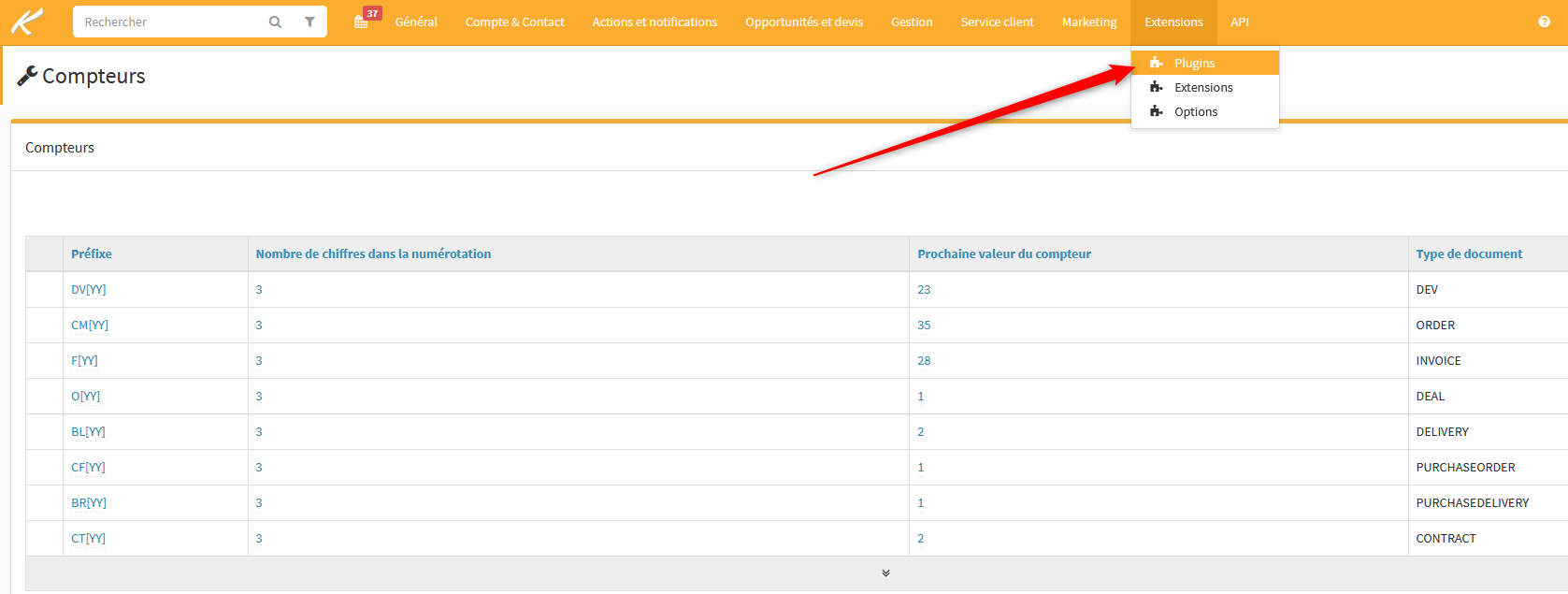
Task: Edit counter value 28 for INVOICE
Action: pyautogui.click(x=924, y=360)
